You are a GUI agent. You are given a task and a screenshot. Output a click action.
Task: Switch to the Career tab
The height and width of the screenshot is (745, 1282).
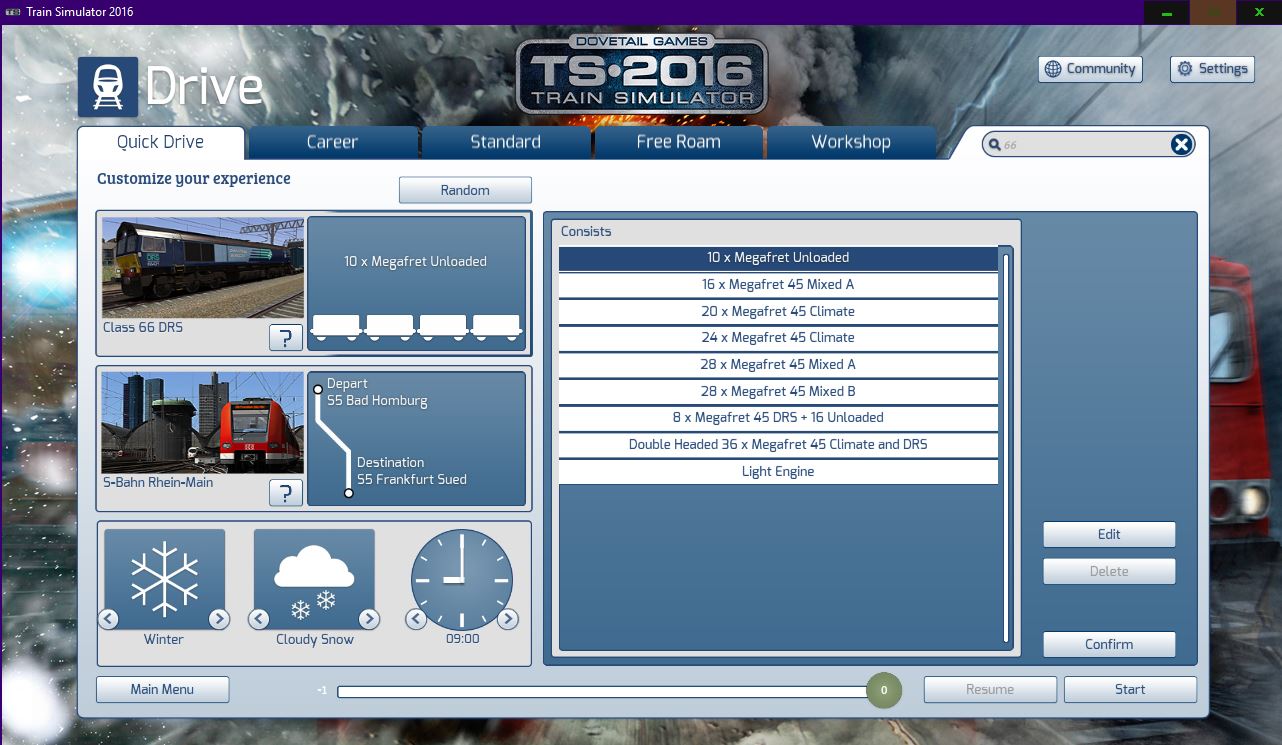pyautogui.click(x=332, y=142)
